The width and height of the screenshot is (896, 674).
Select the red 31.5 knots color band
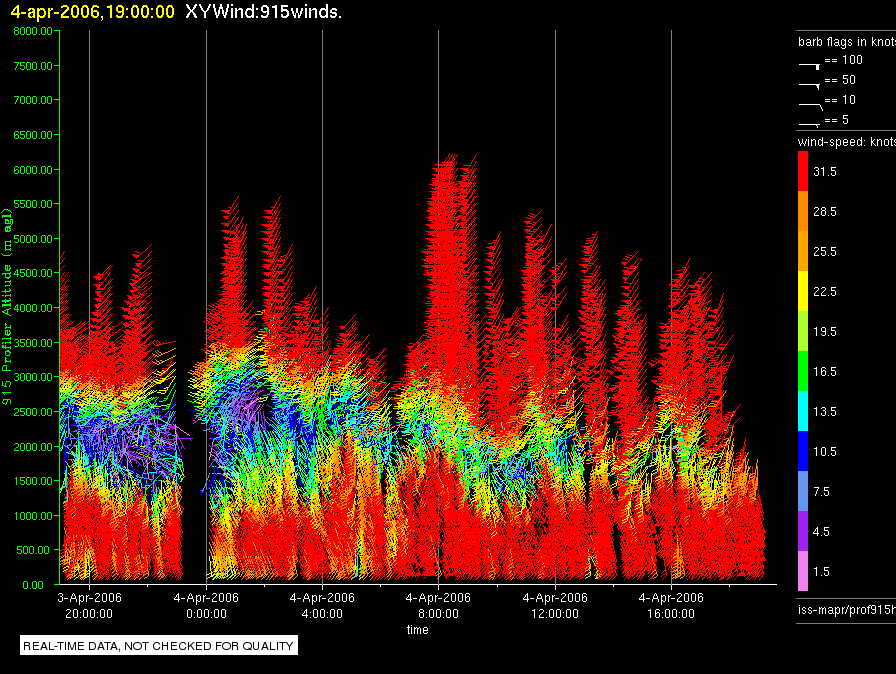point(803,171)
